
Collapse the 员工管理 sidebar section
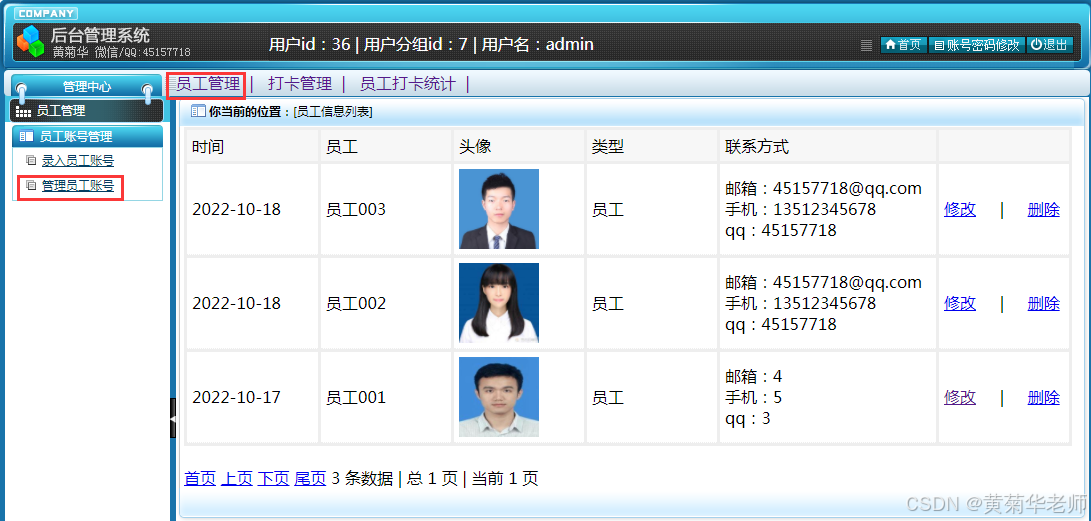(87, 111)
